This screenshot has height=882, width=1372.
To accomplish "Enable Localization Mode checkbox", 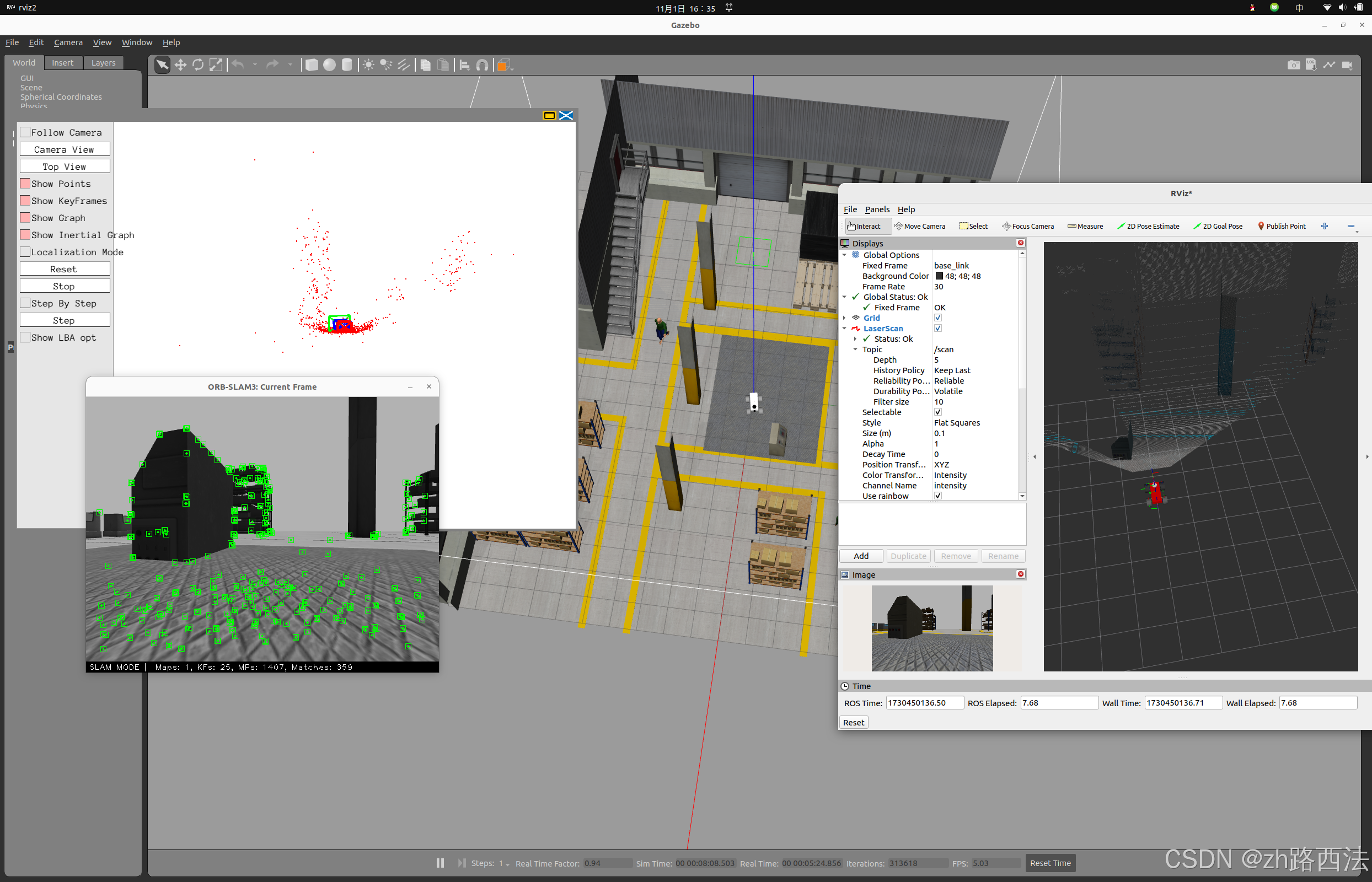I will [25, 252].
